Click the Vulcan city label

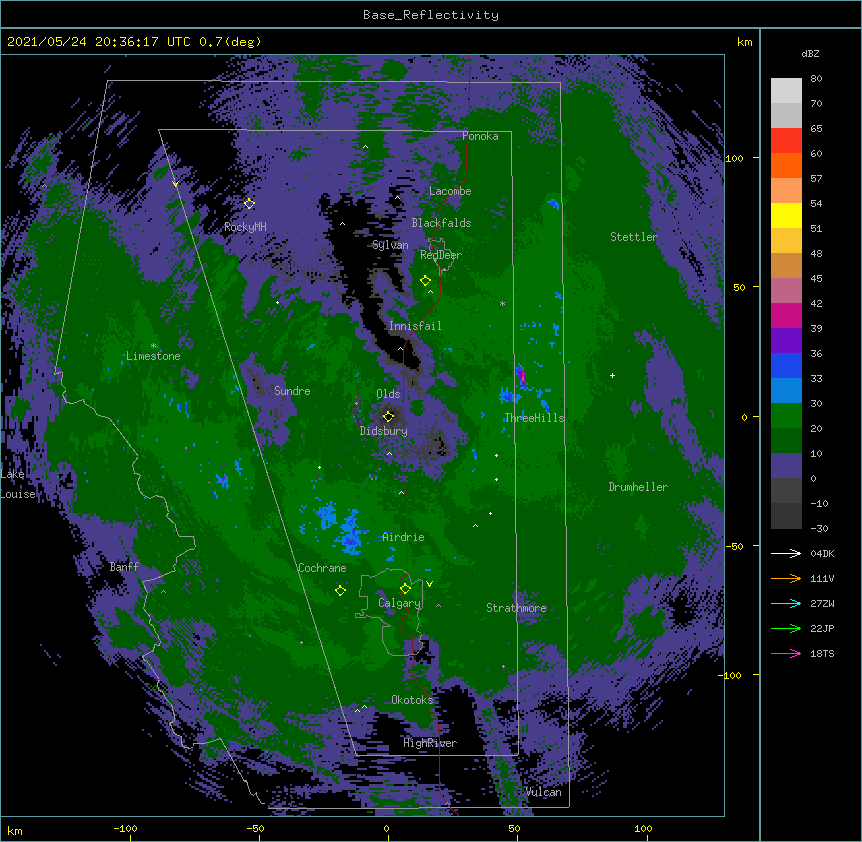[543, 792]
